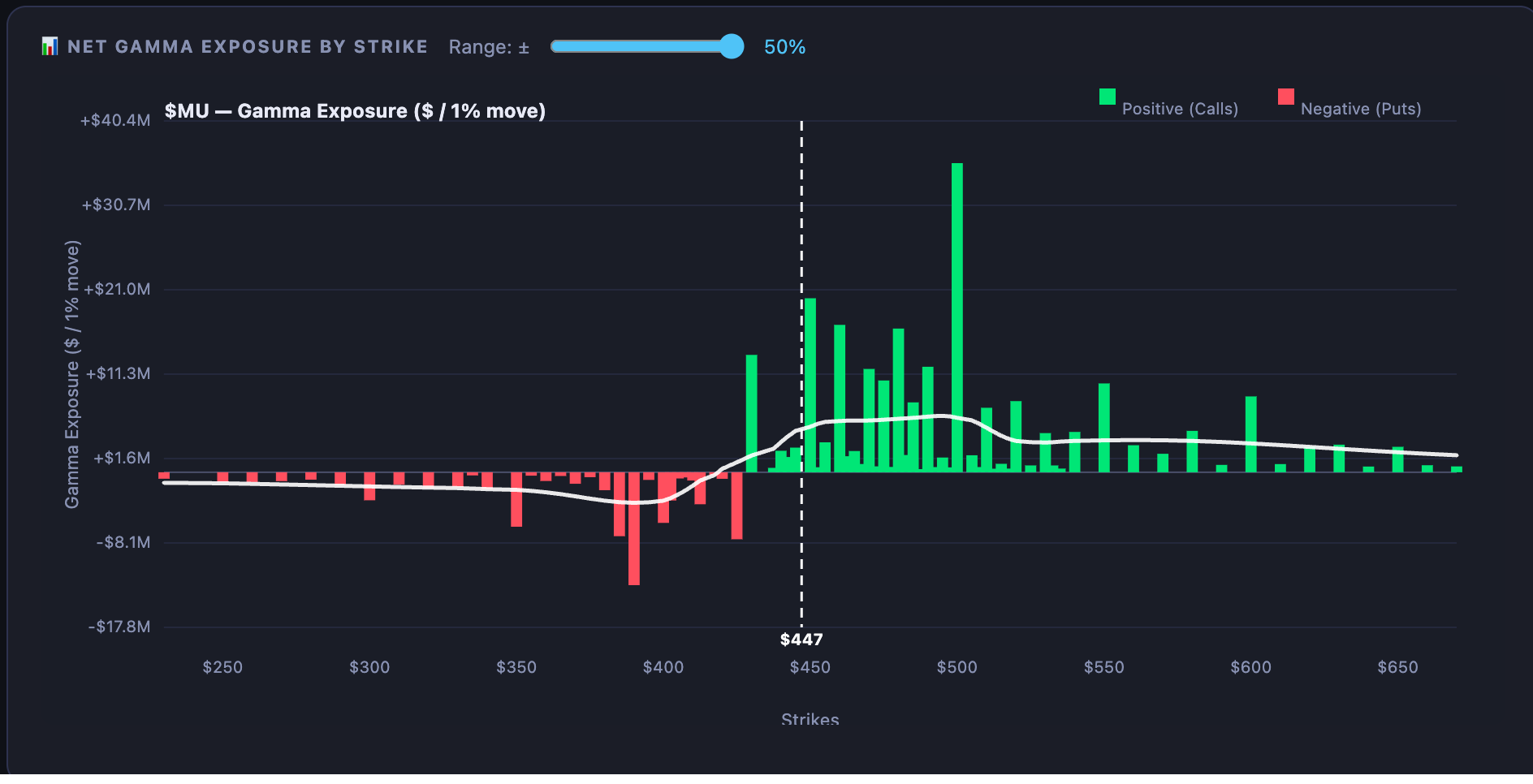Click the green Positive (Calls) legend swatch
This screenshot has height=784, width=1533.
click(1107, 97)
